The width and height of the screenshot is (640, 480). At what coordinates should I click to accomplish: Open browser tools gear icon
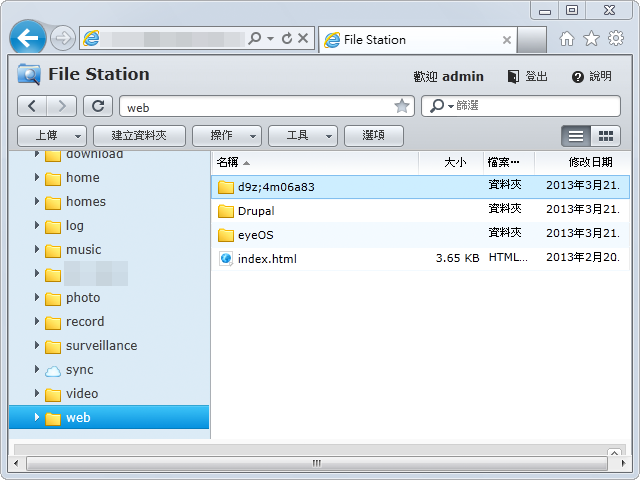(616, 38)
